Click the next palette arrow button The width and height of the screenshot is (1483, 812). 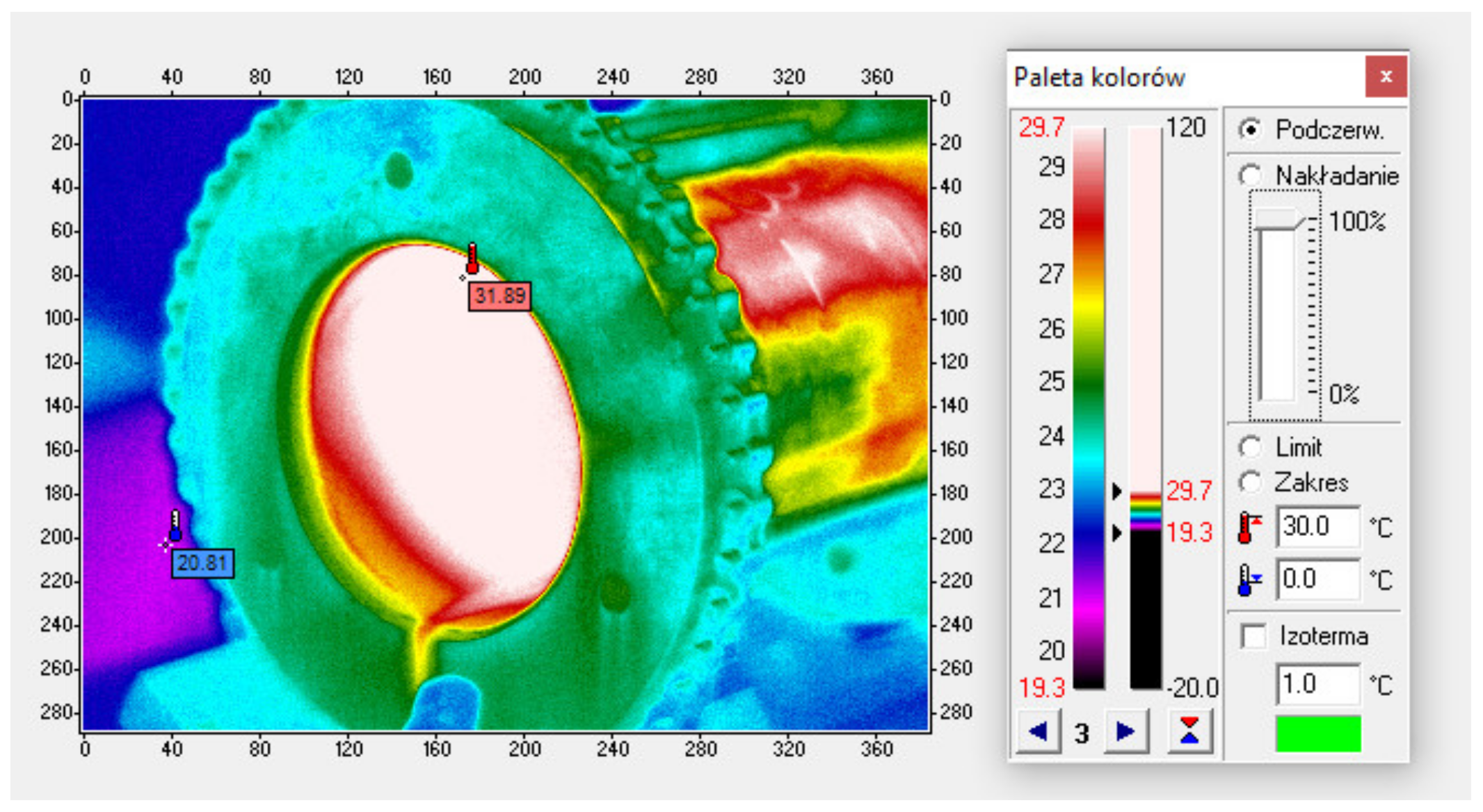1125,731
